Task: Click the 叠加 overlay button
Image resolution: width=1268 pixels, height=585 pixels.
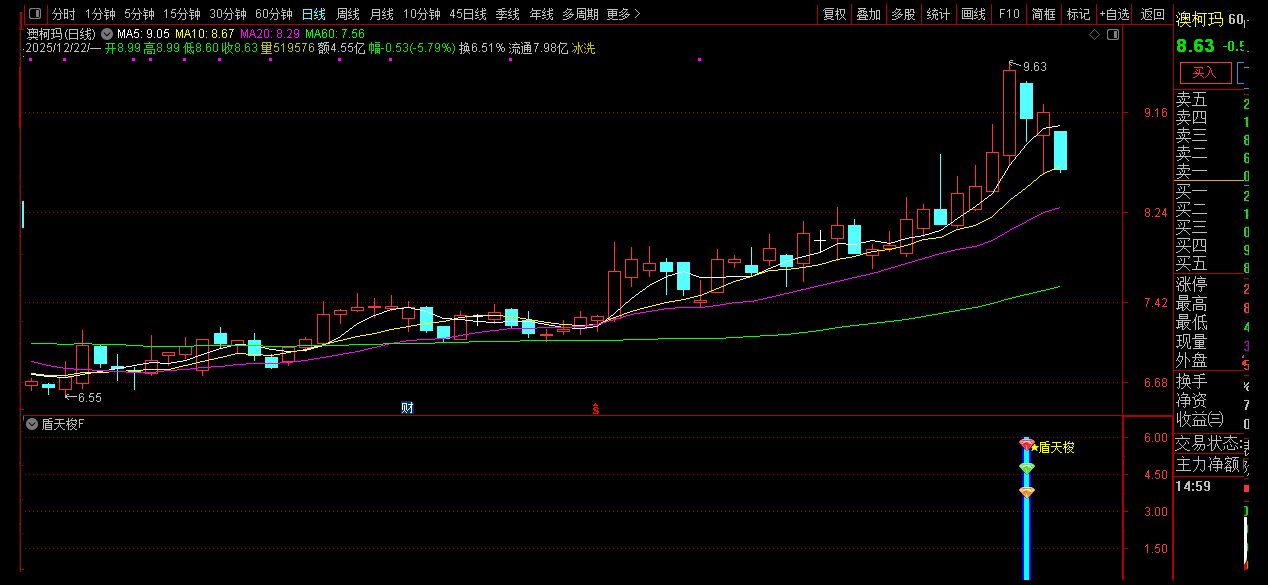Action: click(868, 14)
